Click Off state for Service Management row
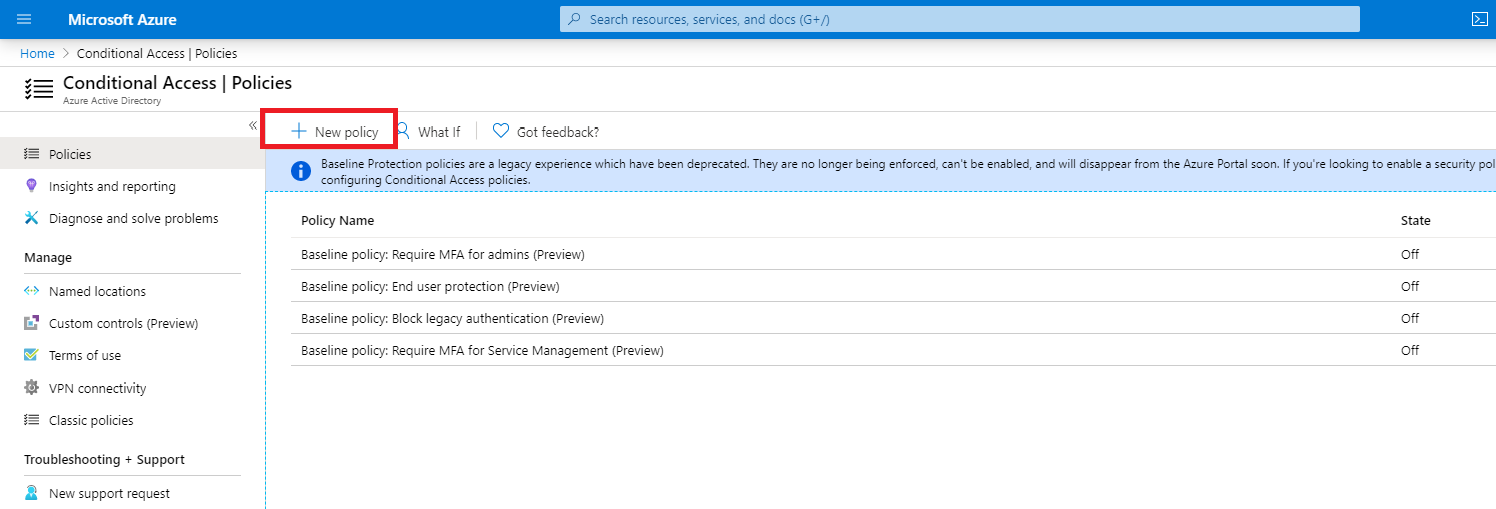Image resolution: width=1496 pixels, height=509 pixels. tap(1410, 350)
